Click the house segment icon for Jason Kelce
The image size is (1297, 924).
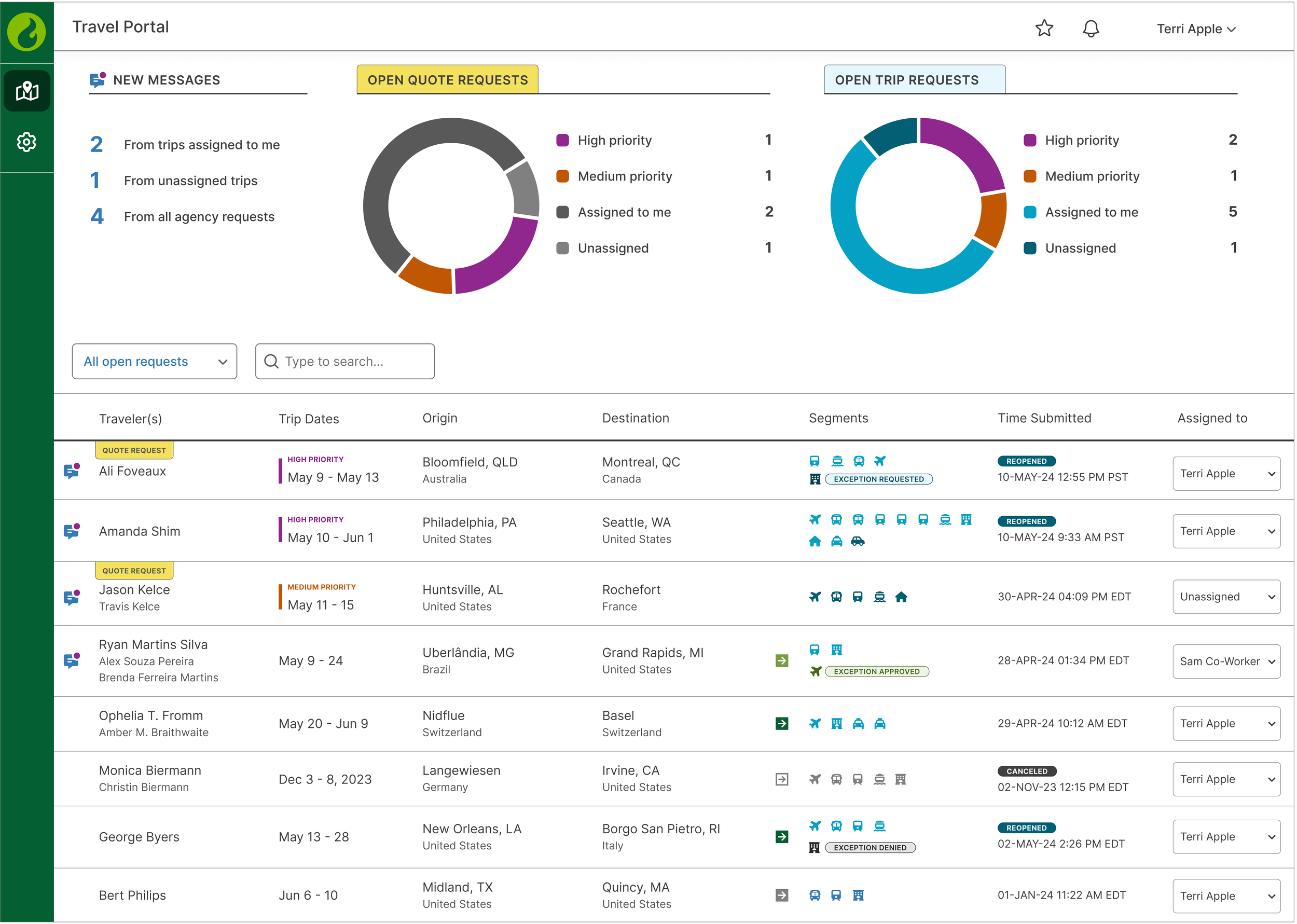901,597
